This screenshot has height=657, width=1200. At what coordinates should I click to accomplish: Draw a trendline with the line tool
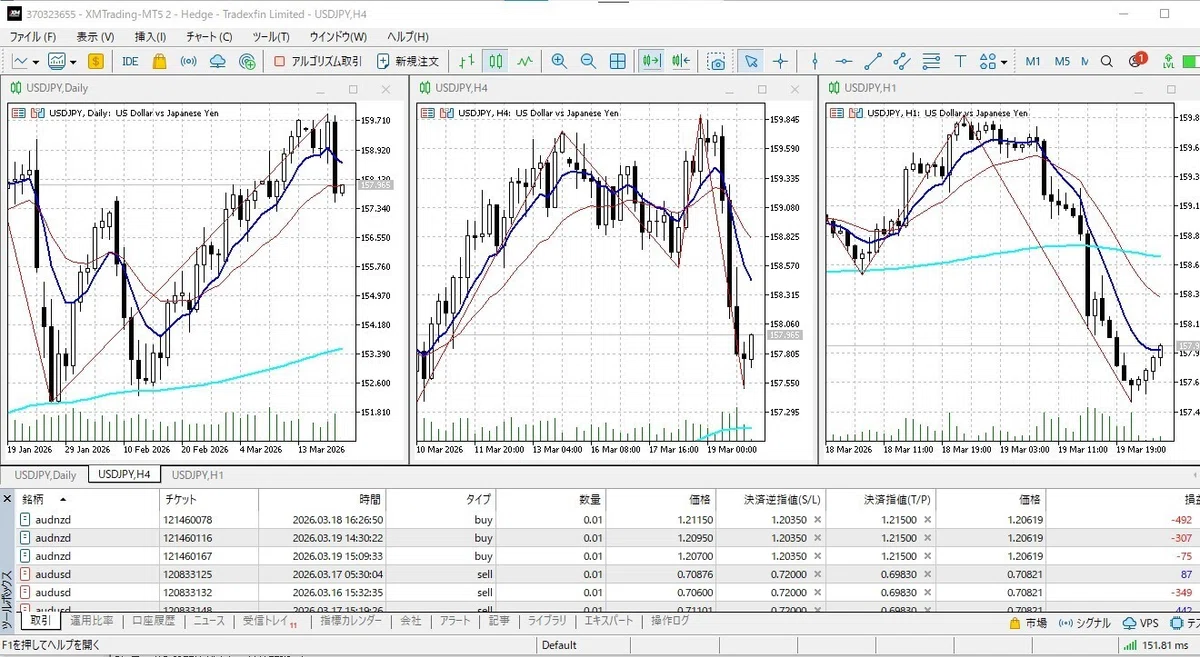tap(872, 61)
